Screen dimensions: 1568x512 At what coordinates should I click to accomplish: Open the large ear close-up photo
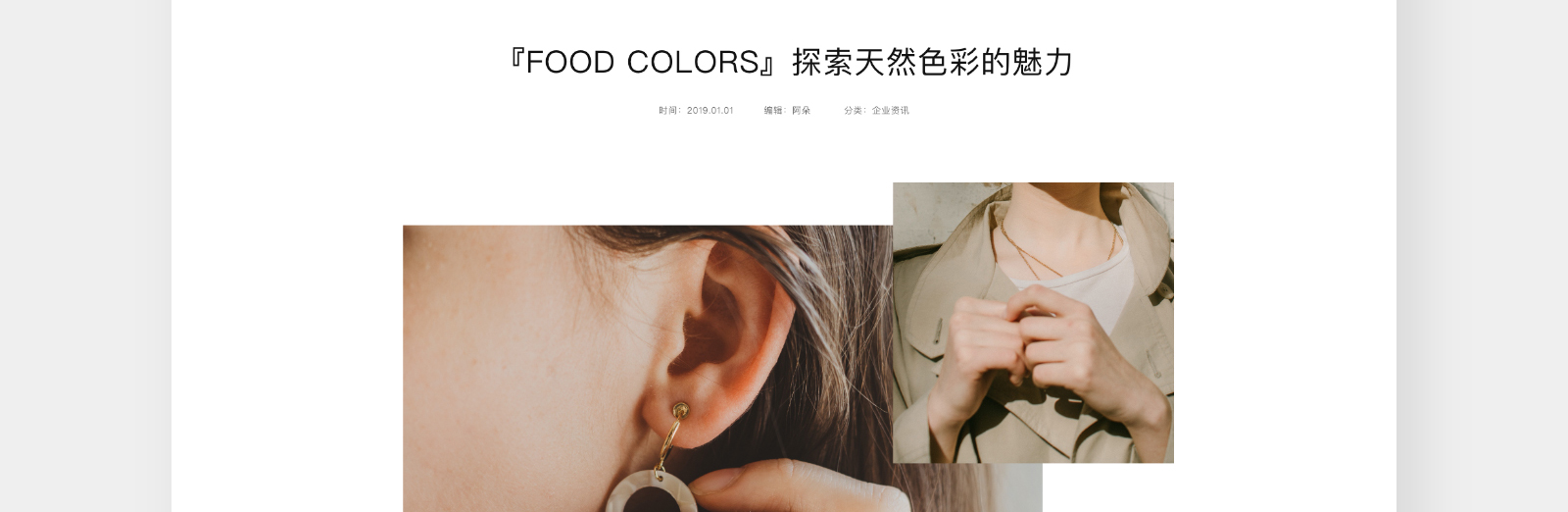click(648, 369)
